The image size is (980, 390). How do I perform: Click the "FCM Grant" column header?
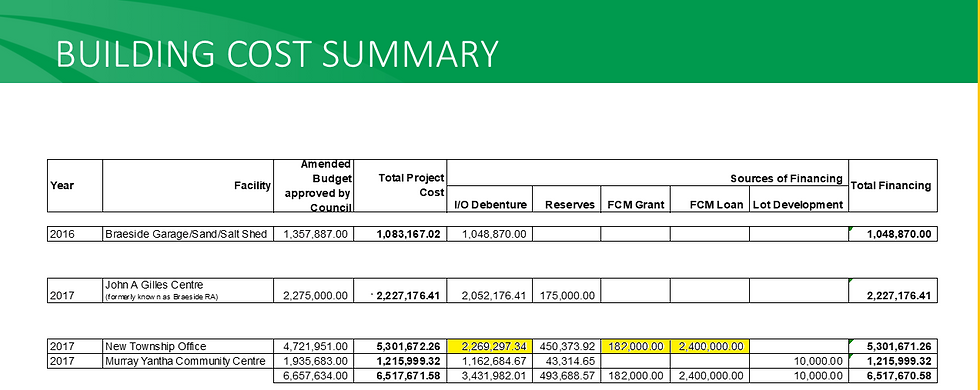click(x=636, y=204)
